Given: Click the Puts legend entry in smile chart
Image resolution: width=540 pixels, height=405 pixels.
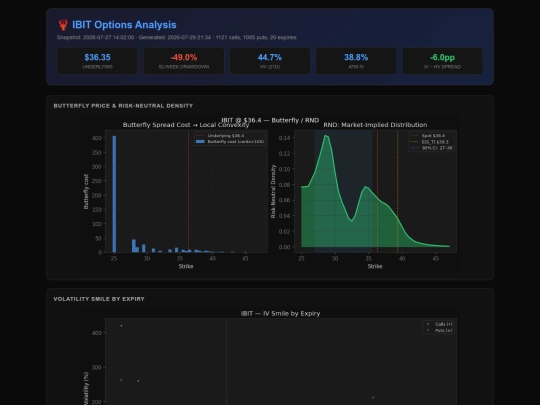Looking at the screenshot, I should [440, 330].
